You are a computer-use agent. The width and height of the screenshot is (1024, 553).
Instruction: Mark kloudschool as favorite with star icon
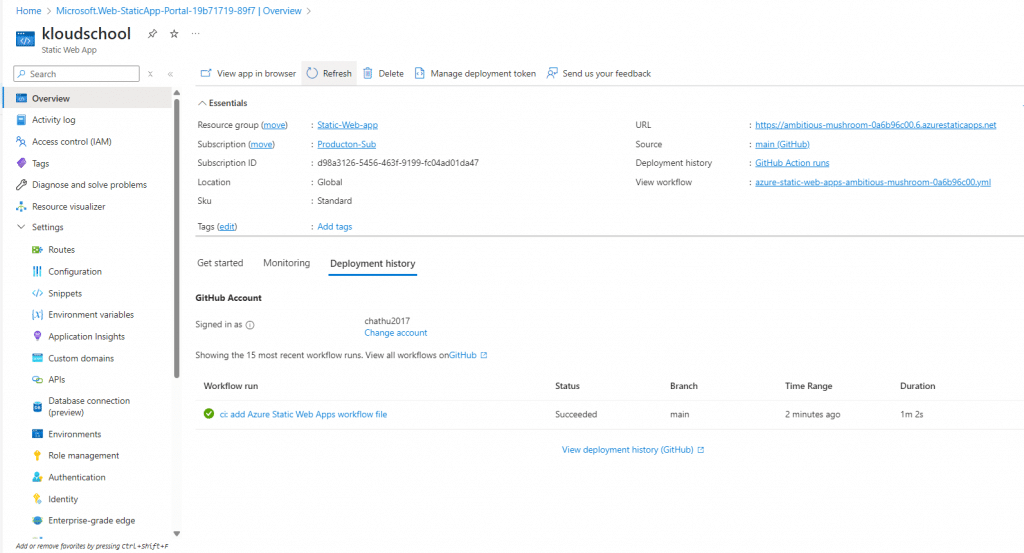pos(174,34)
